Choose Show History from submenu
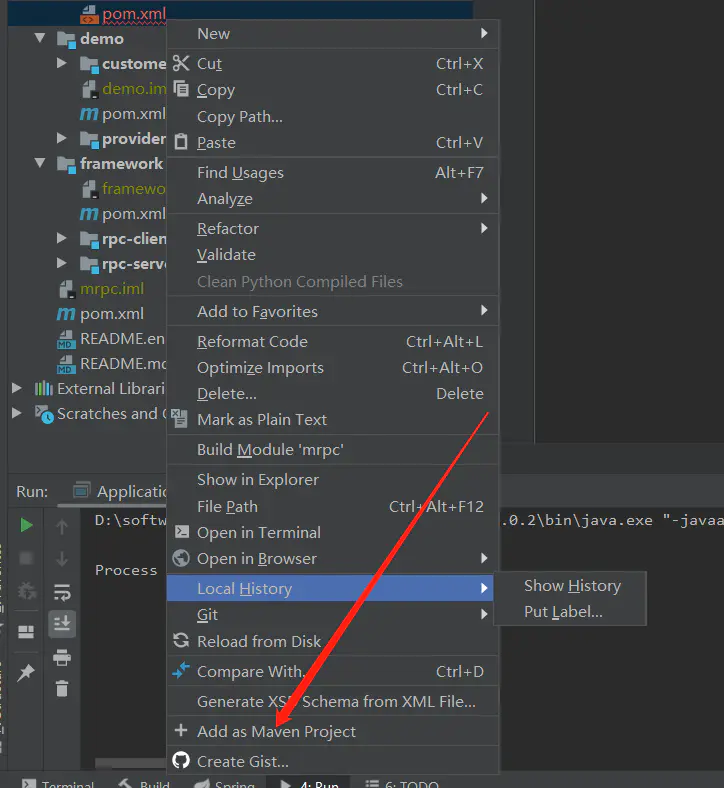This screenshot has width=724, height=788. point(572,585)
